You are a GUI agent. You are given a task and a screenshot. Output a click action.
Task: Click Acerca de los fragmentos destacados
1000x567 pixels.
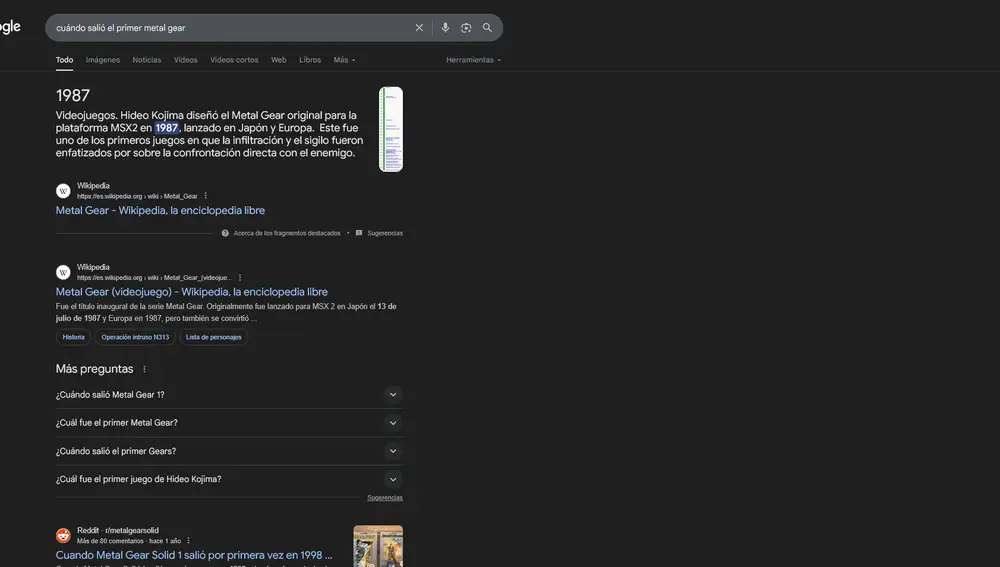click(287, 233)
